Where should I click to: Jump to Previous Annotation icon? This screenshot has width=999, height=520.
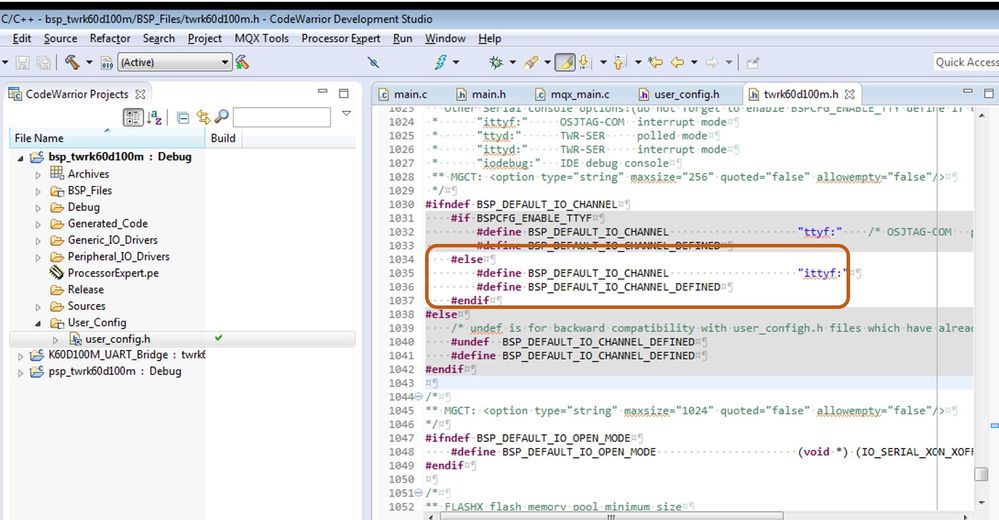[x=619, y=62]
